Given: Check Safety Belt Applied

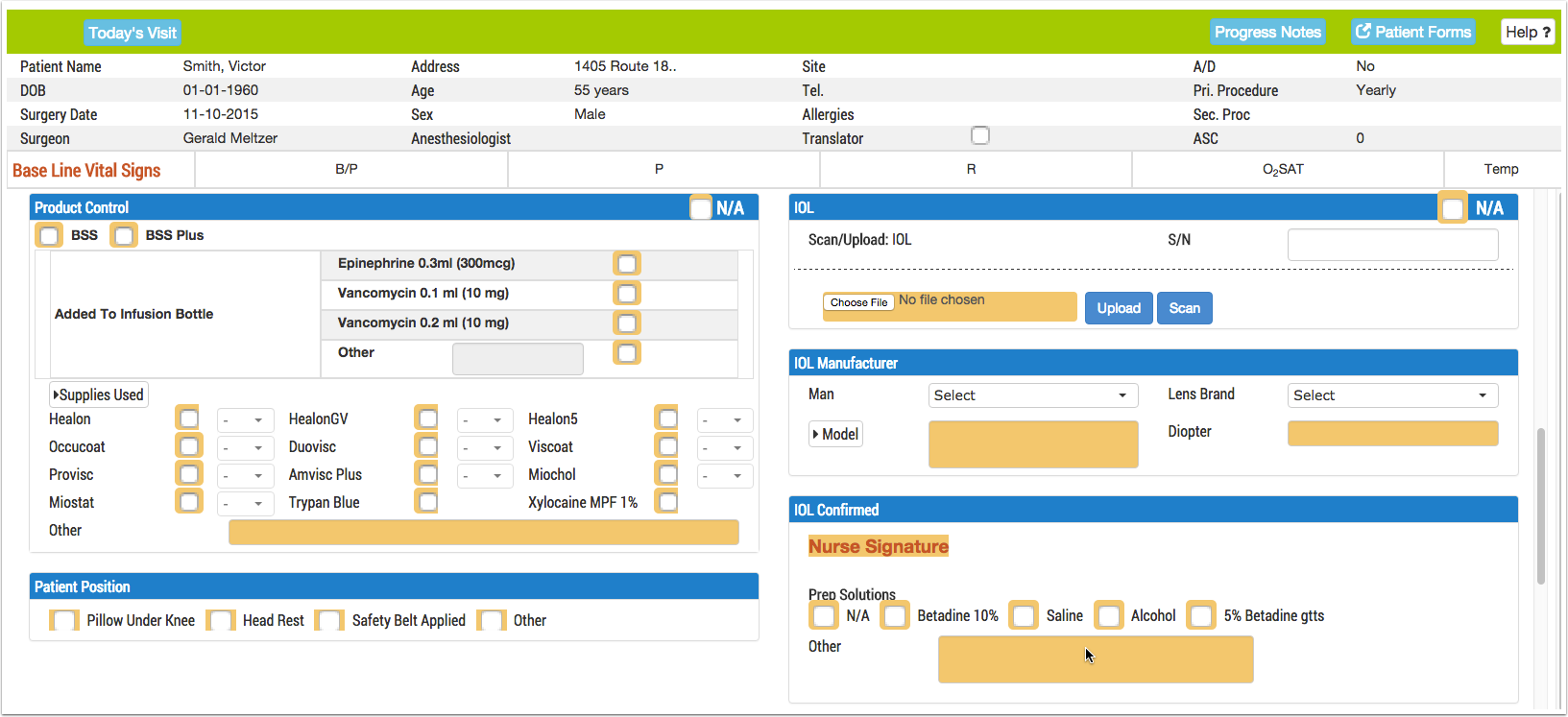Looking at the screenshot, I should (x=329, y=620).
